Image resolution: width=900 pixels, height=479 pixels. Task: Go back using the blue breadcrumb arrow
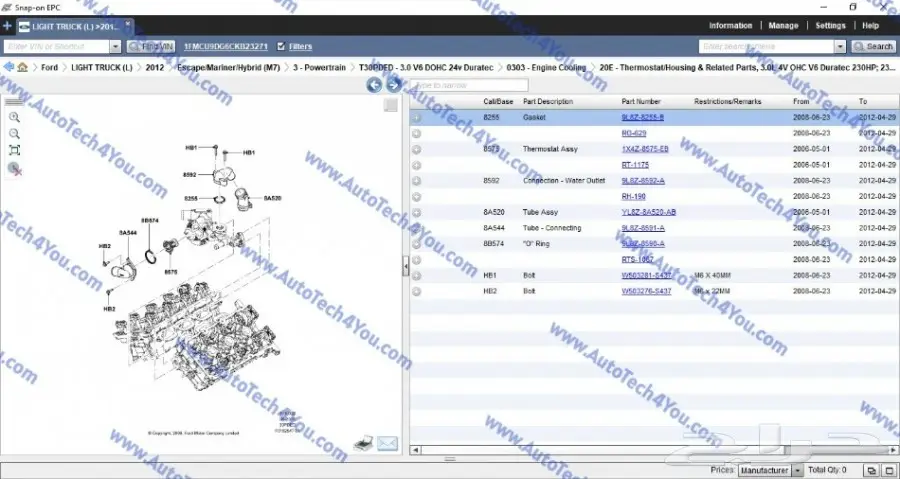[8, 67]
